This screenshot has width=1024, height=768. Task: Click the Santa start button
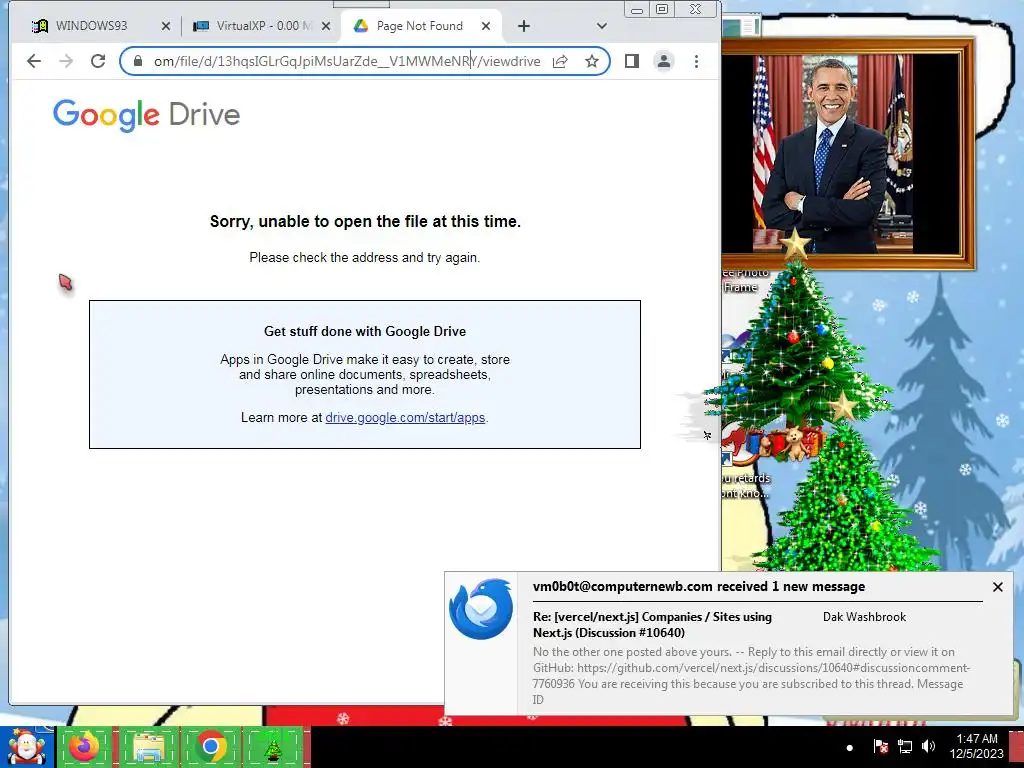[x=27, y=747]
